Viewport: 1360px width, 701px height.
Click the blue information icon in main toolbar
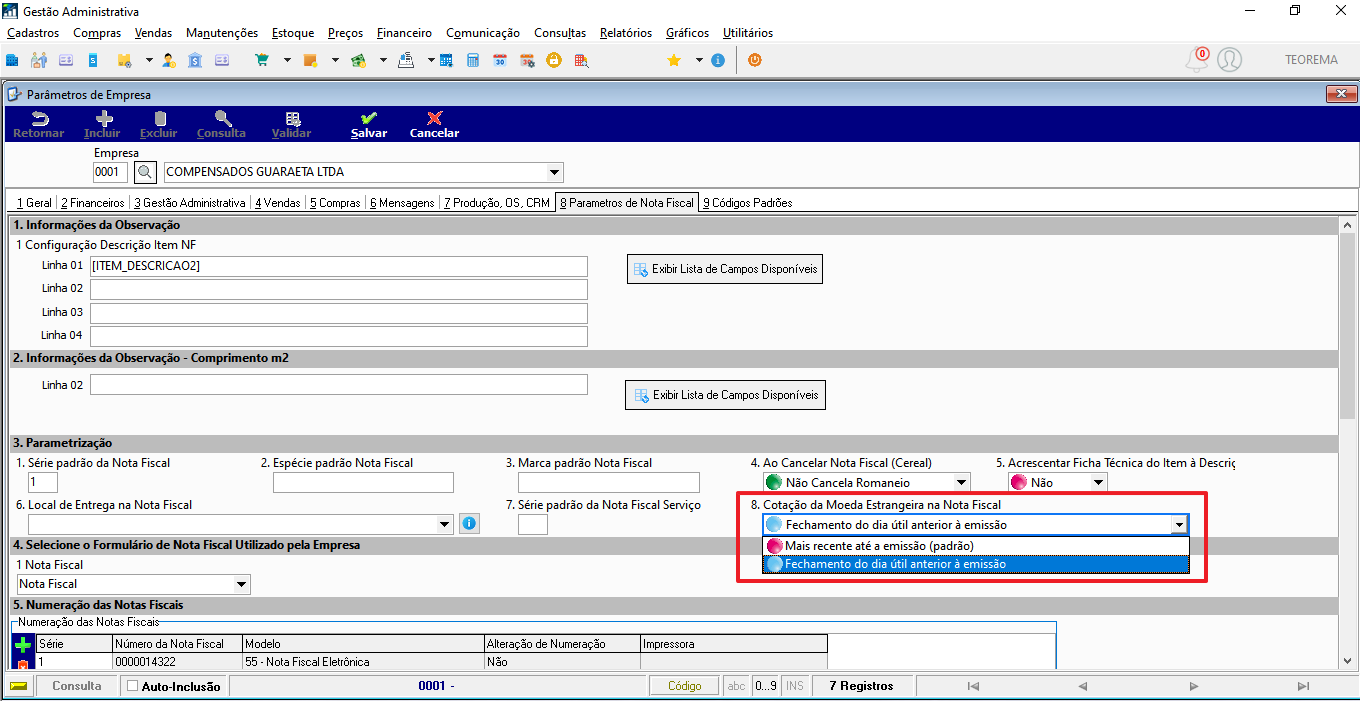717,60
